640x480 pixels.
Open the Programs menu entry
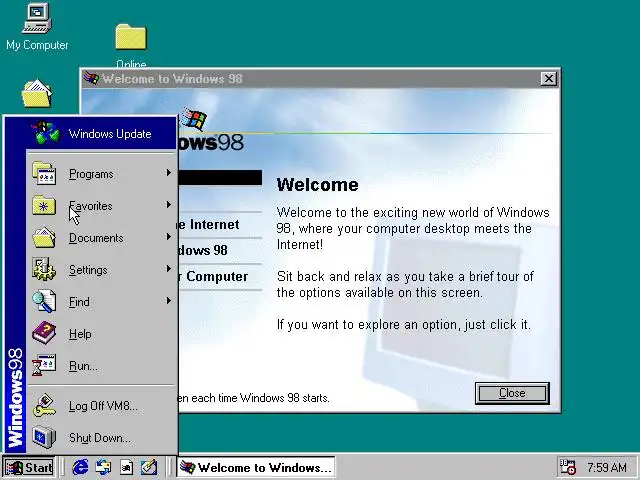(x=102, y=173)
